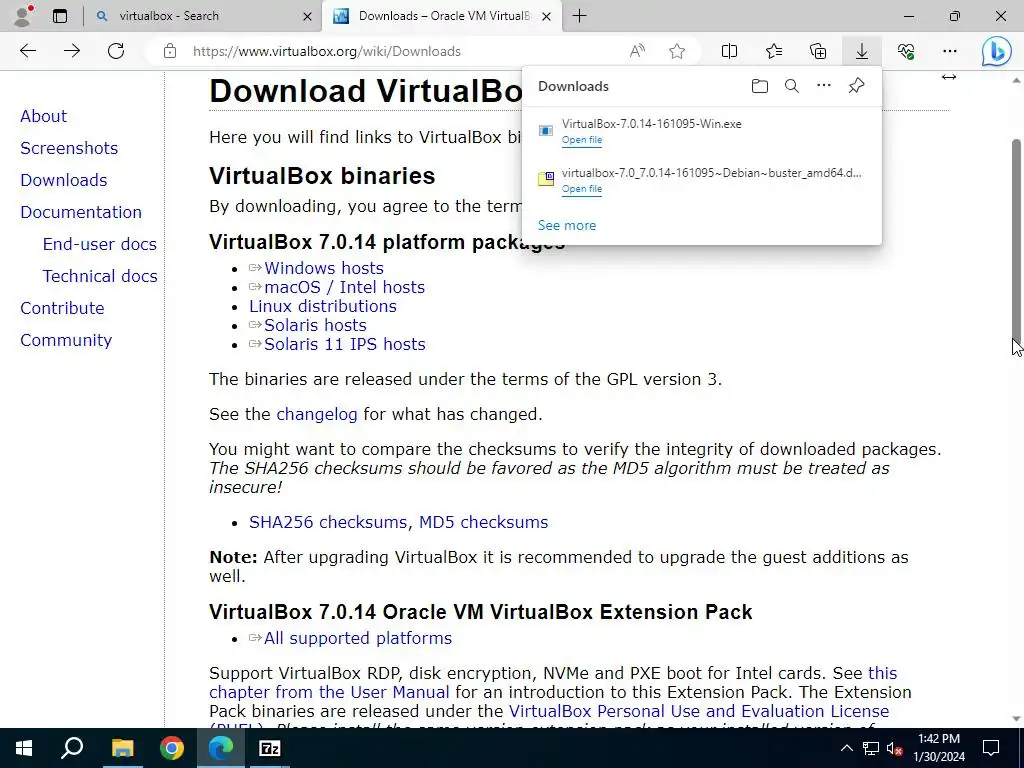
Task: Click the address bar URL
Action: [327, 51]
